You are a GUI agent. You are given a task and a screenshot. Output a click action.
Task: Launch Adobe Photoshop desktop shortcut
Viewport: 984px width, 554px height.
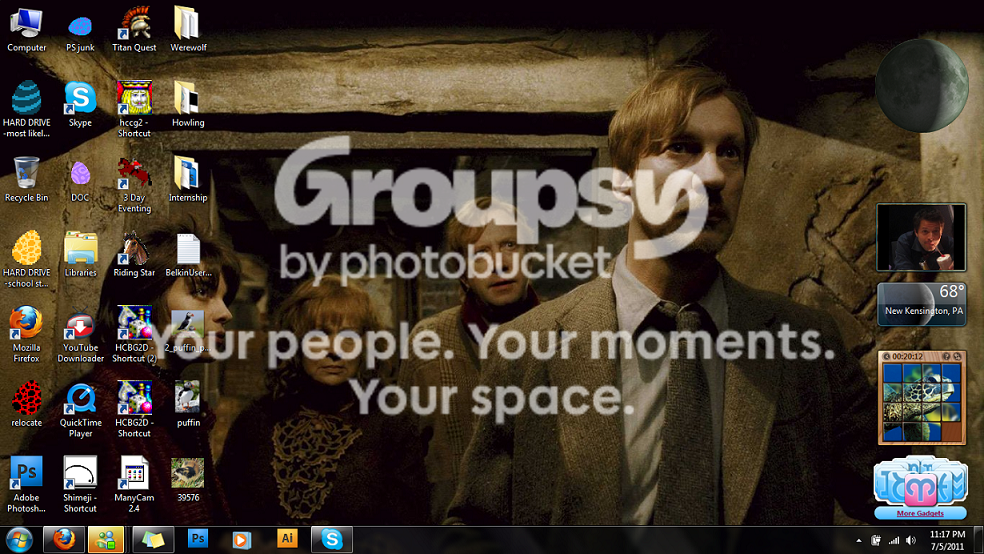coord(26,484)
